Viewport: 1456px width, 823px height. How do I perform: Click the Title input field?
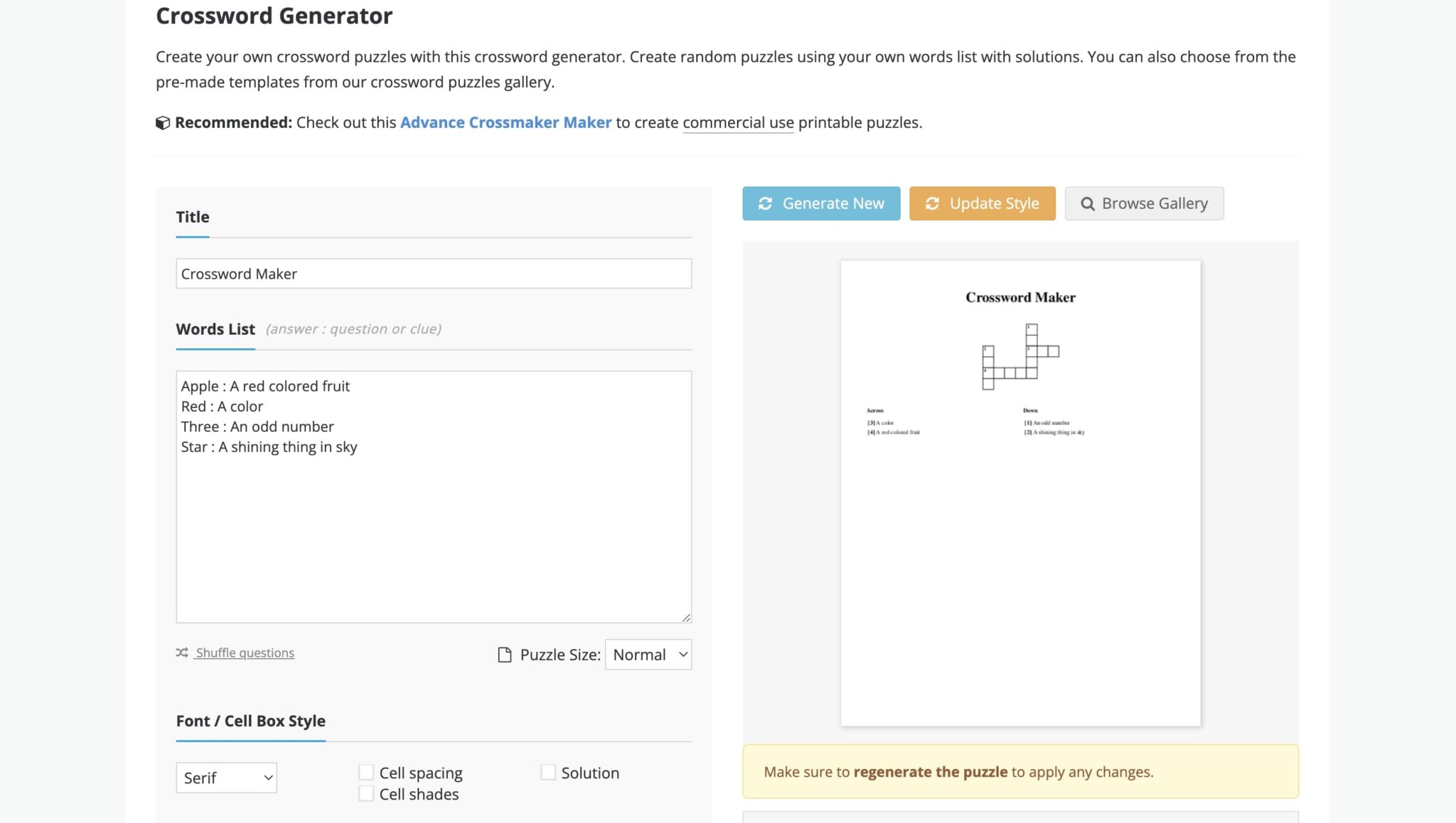coord(434,274)
